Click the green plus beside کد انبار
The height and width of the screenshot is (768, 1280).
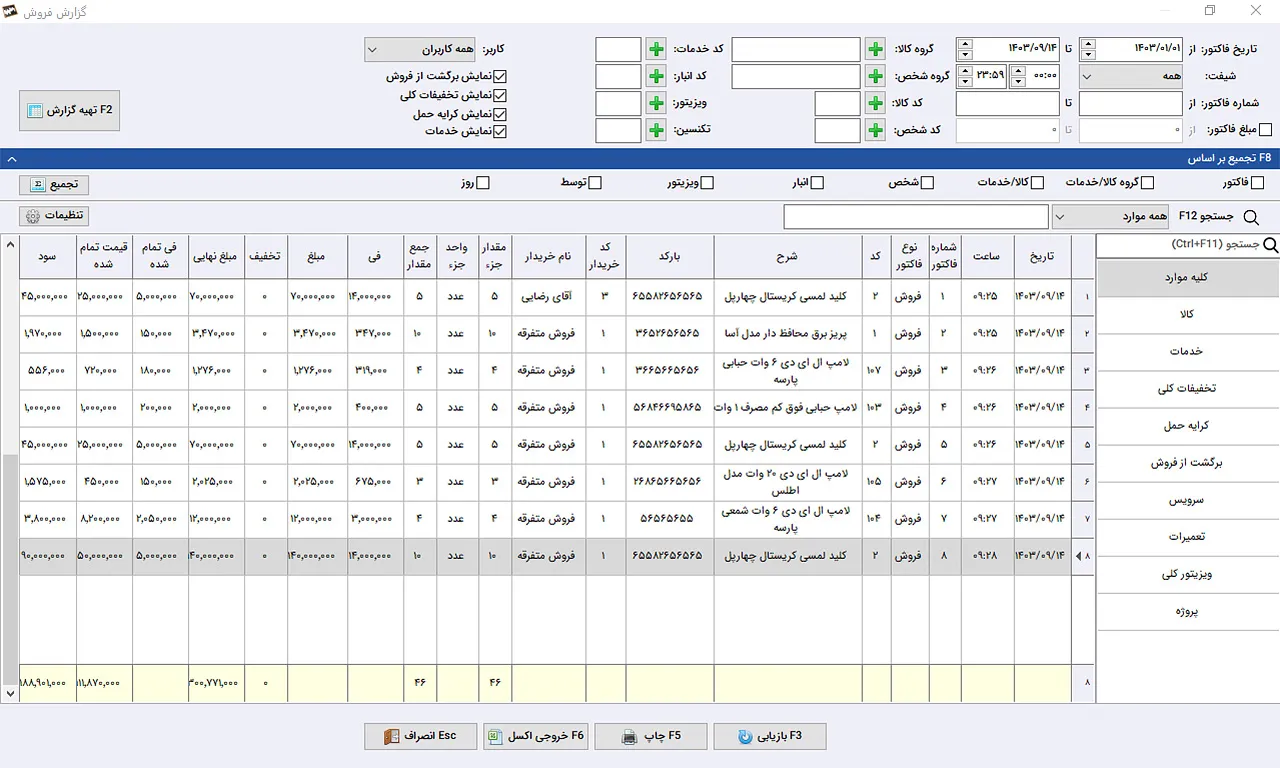656,76
